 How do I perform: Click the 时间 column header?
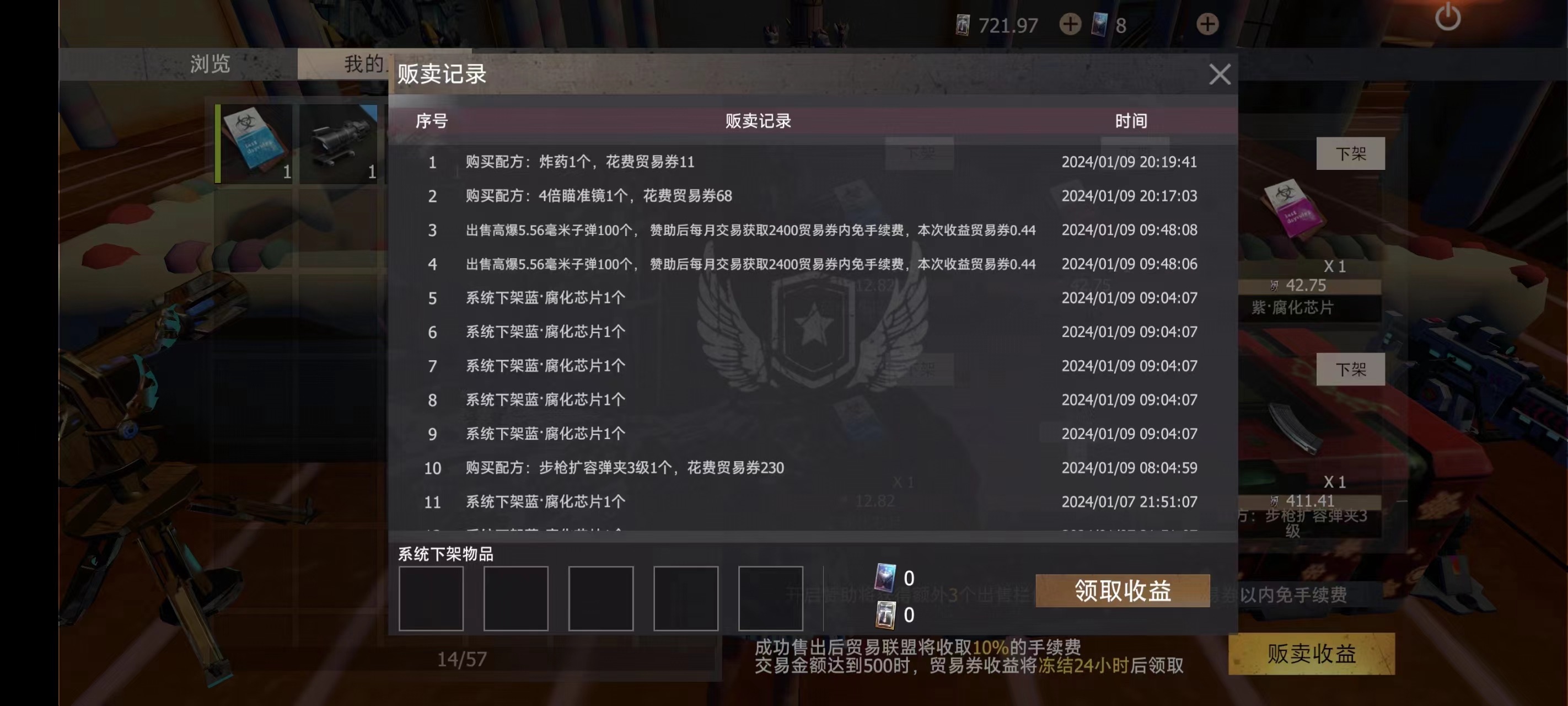tap(1130, 121)
